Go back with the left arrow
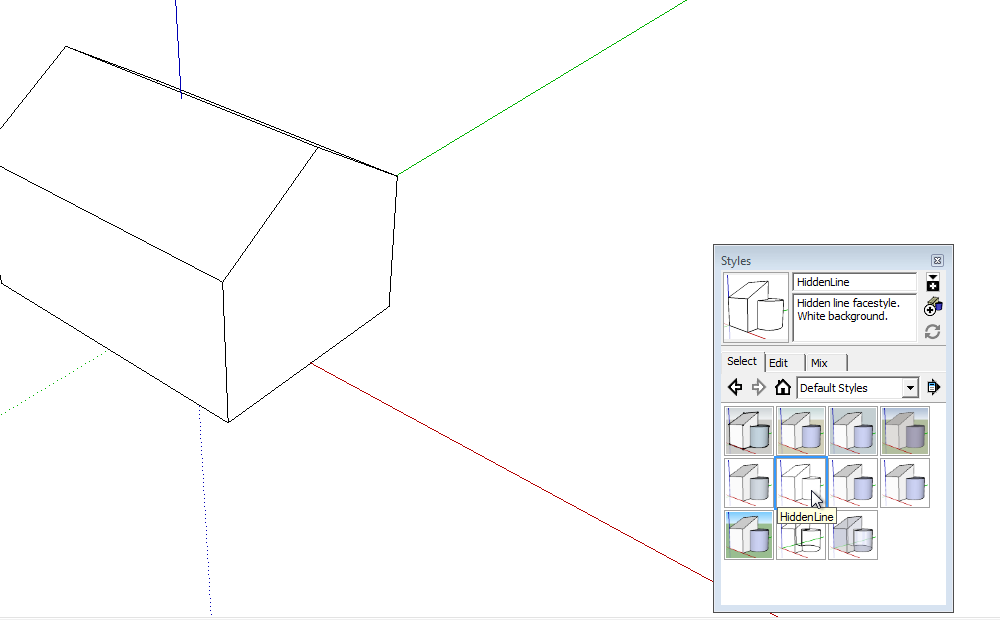 click(735, 388)
